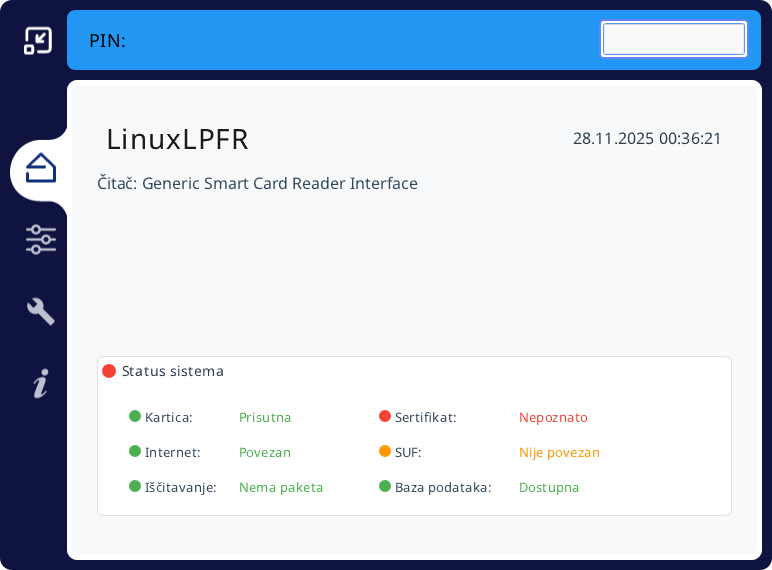Open the sliders settings page

[41, 239]
